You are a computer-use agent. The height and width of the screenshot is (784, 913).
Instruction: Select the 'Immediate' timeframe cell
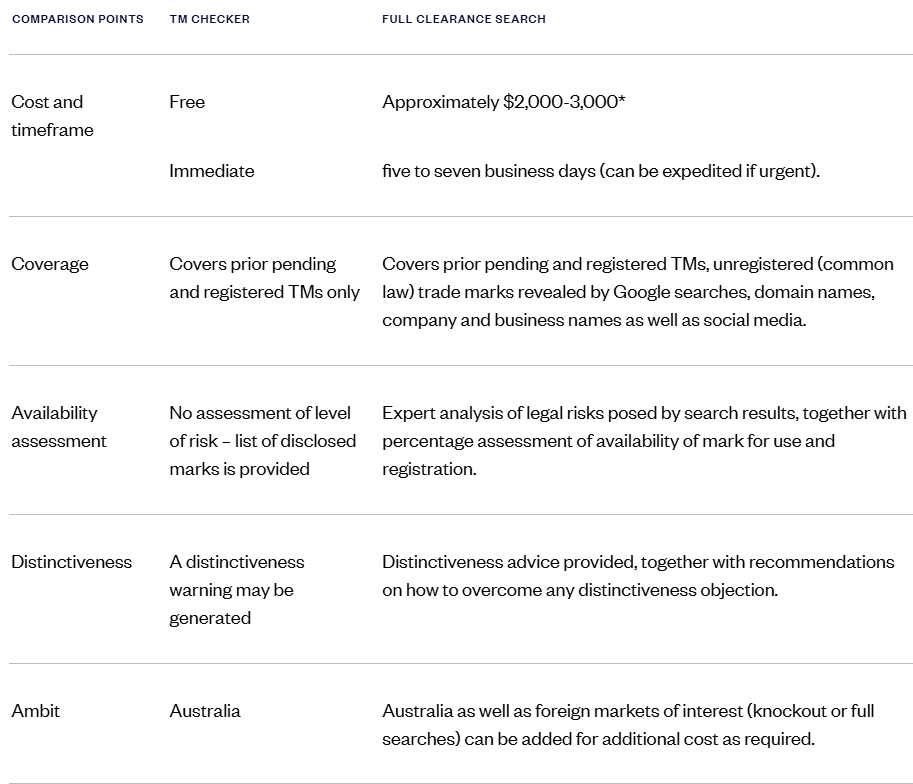pos(211,171)
